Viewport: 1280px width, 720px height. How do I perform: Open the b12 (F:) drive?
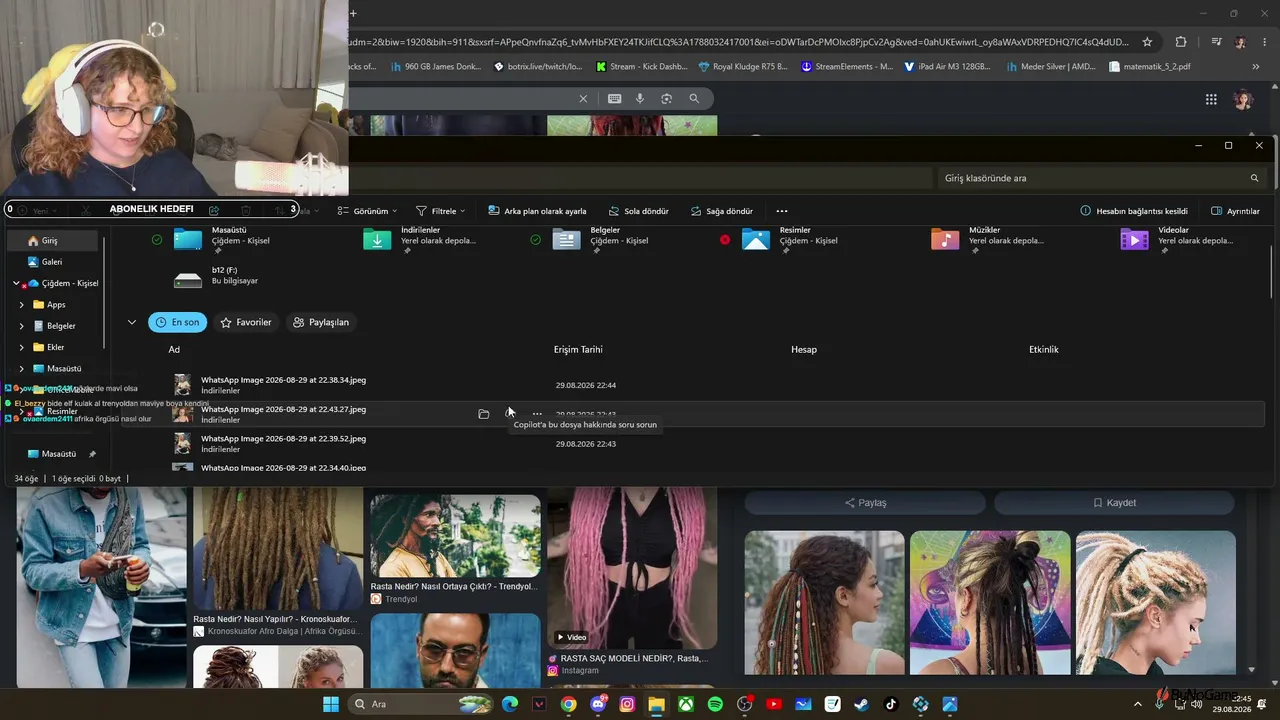point(215,276)
